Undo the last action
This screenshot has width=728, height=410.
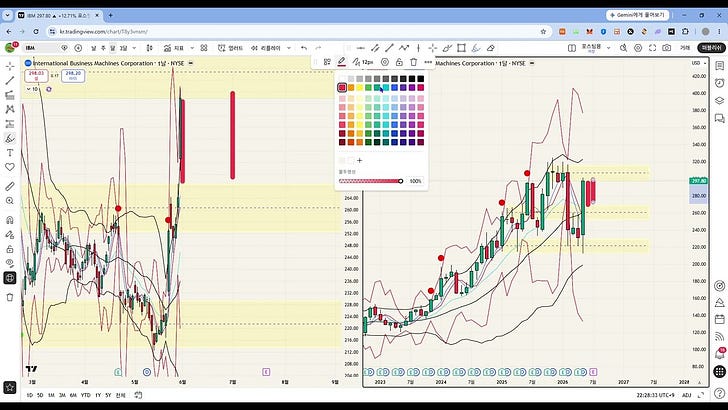tap(304, 48)
